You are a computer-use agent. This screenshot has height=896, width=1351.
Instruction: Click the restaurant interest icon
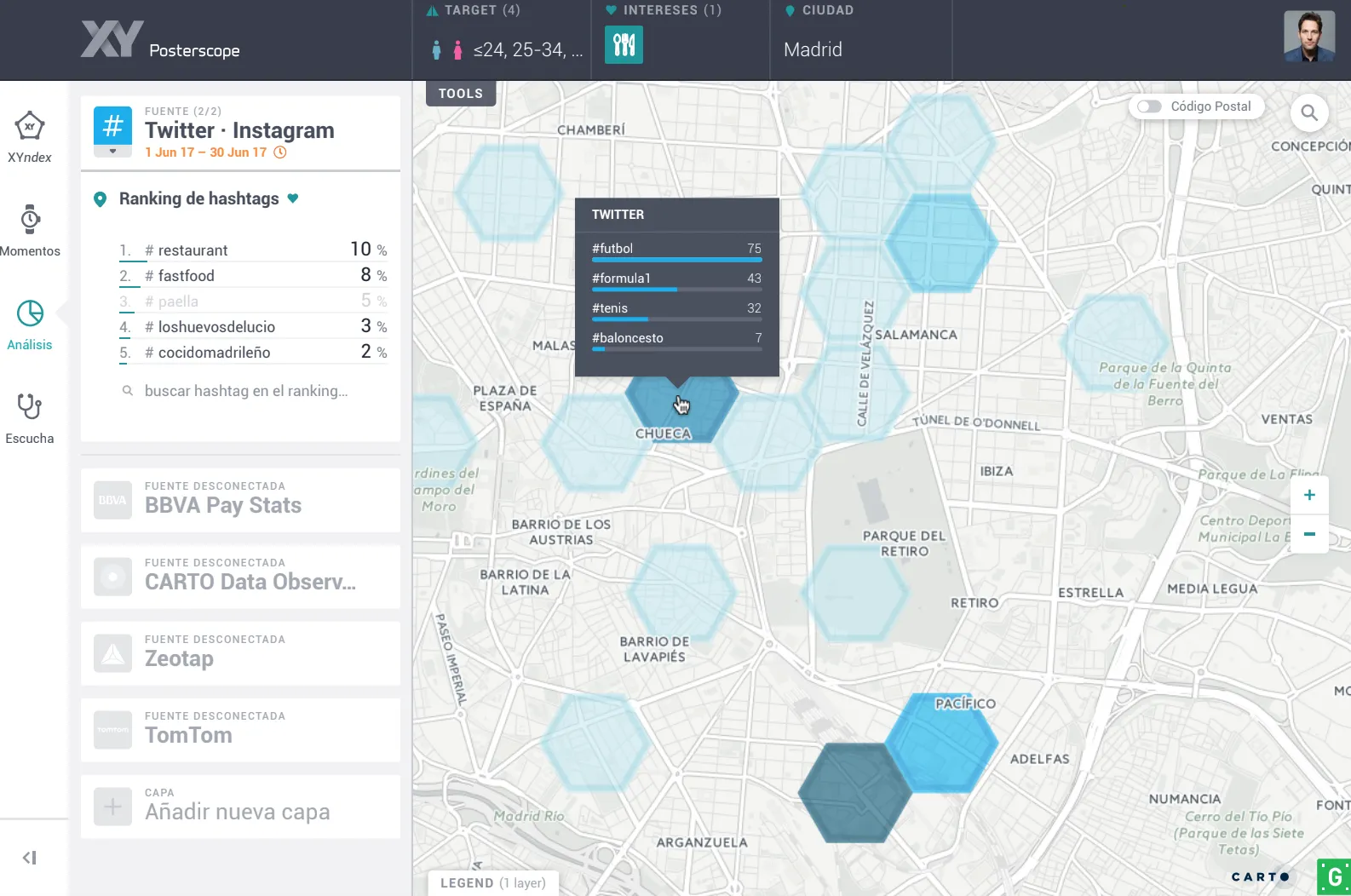(x=624, y=45)
